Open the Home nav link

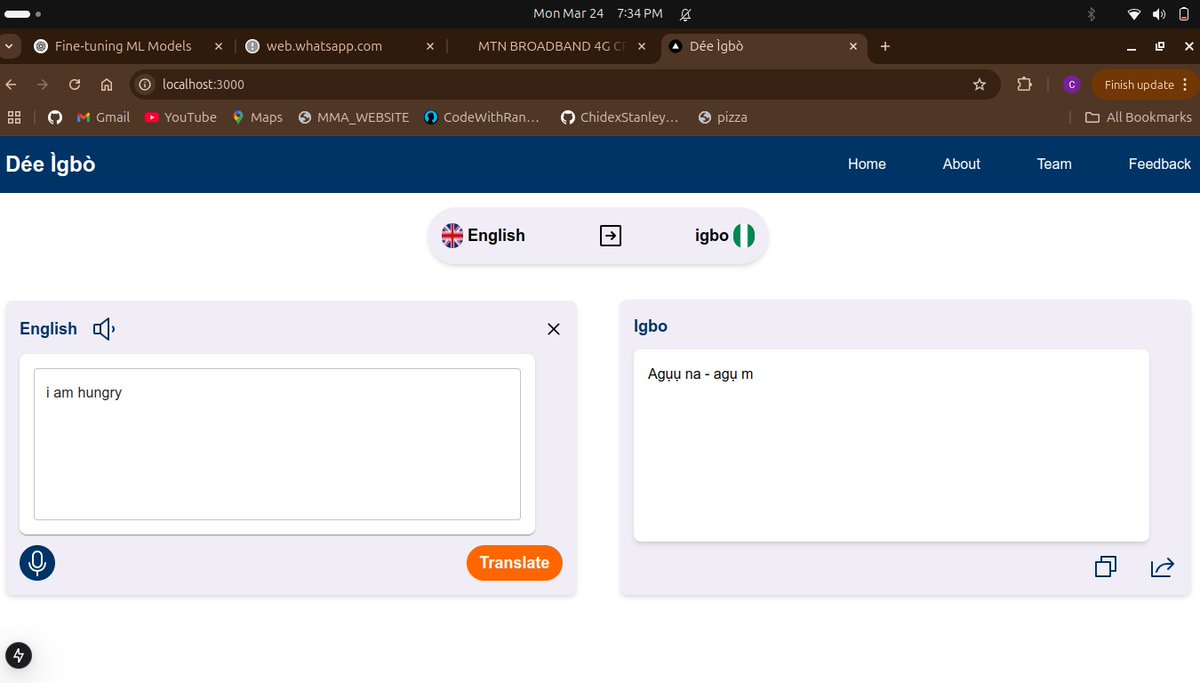(867, 164)
